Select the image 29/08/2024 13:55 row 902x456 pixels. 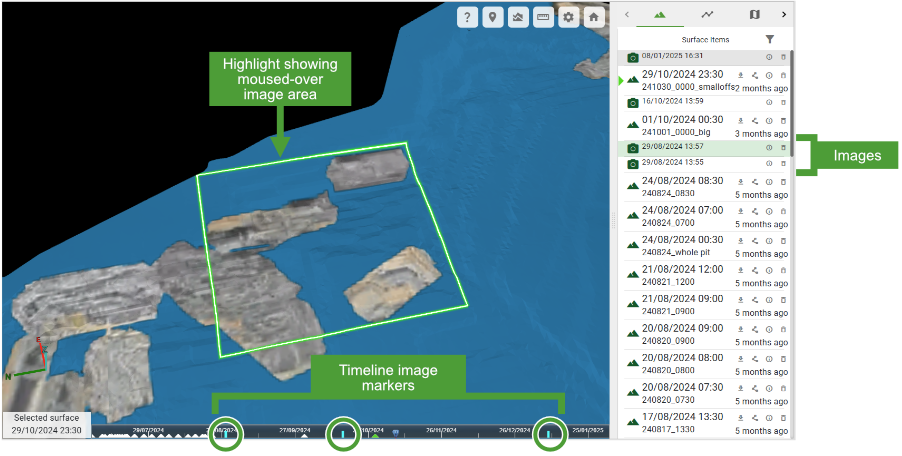[x=704, y=164]
